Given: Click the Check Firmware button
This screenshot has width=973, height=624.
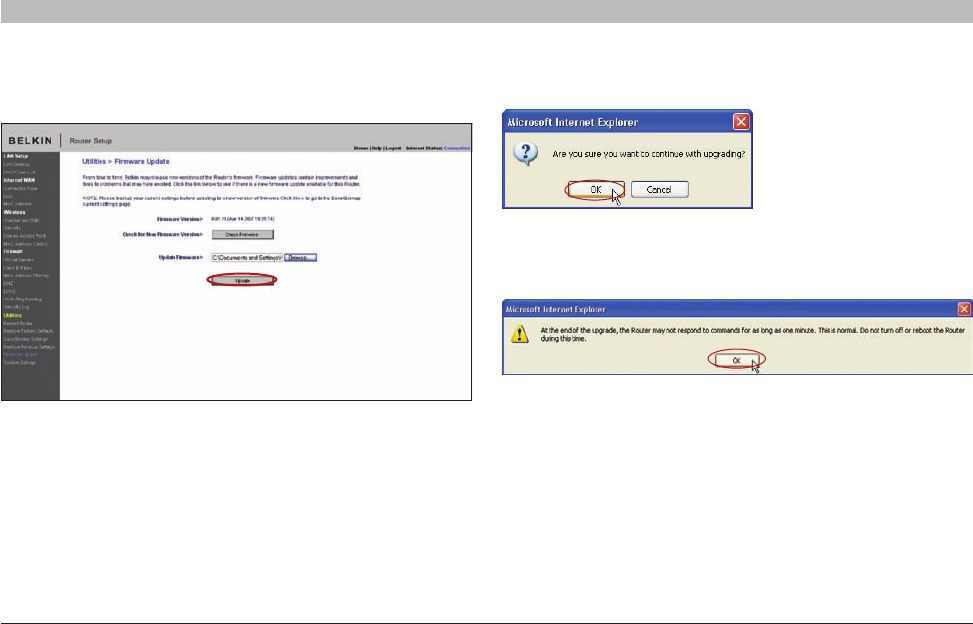Looking at the screenshot, I should [242, 234].
